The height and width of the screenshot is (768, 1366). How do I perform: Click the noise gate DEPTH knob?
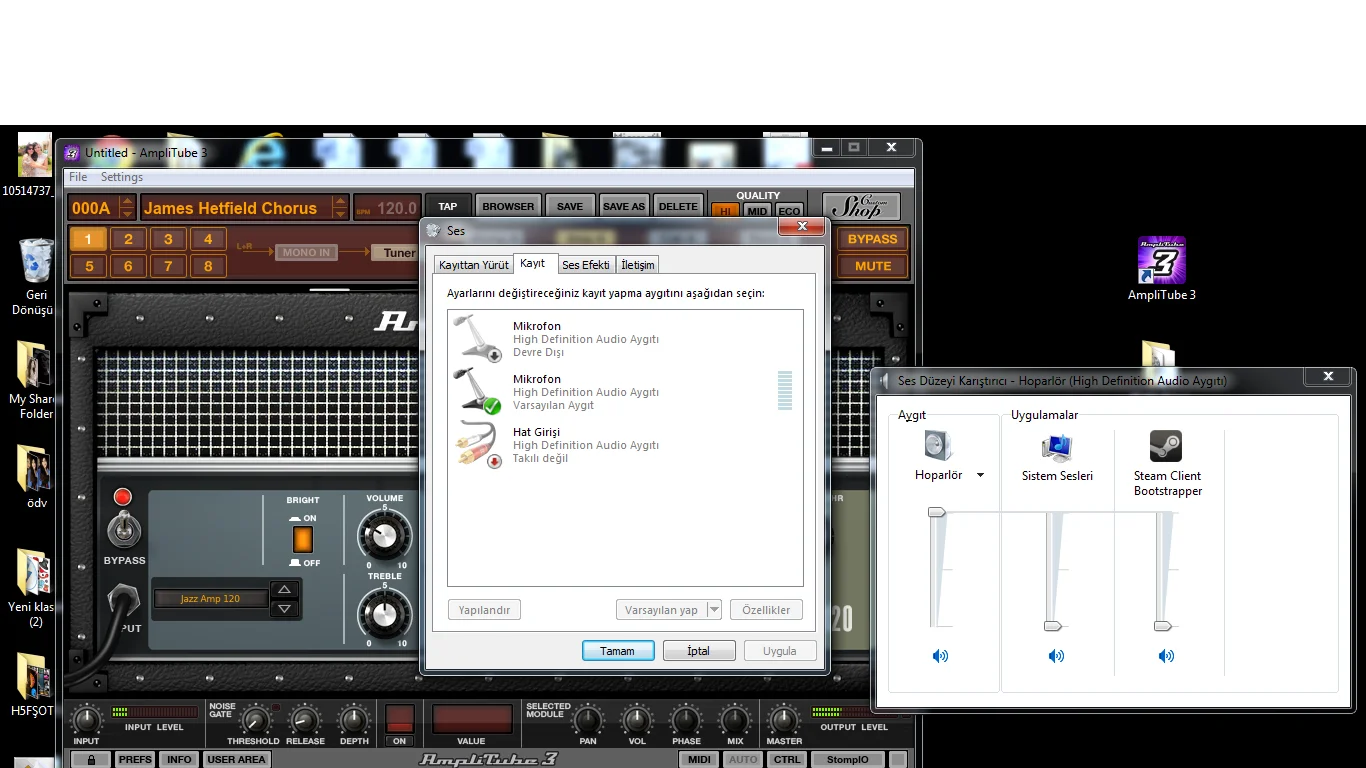click(x=354, y=720)
